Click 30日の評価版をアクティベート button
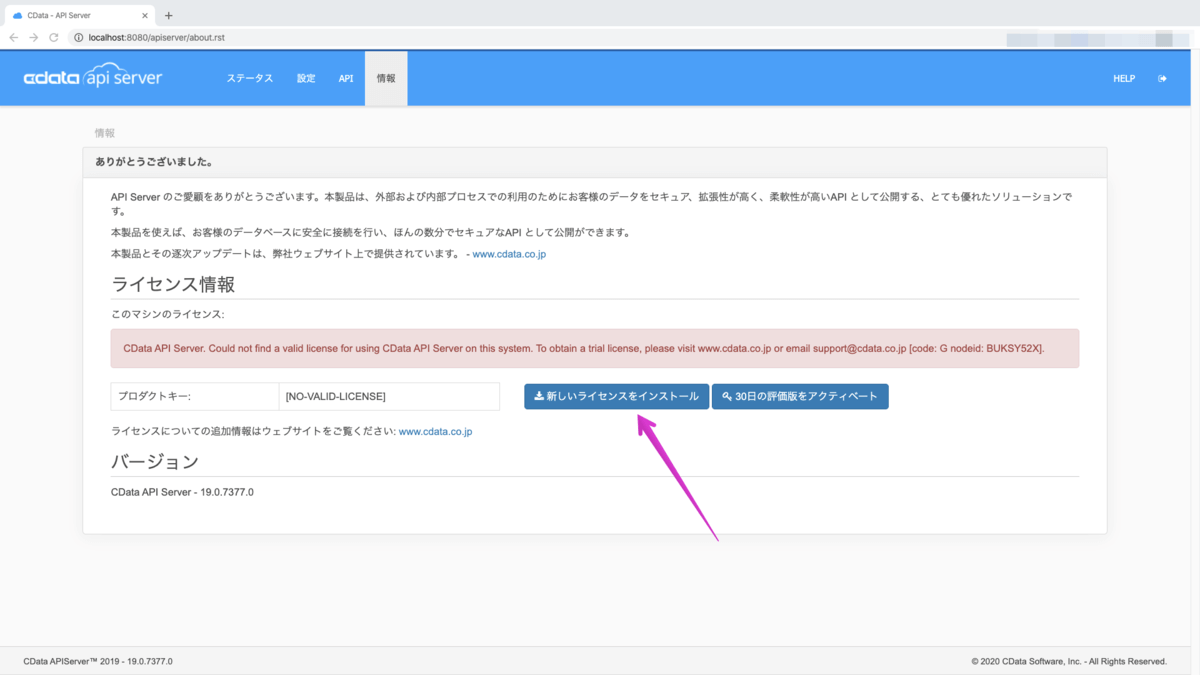The height and width of the screenshot is (675, 1200). (x=800, y=396)
